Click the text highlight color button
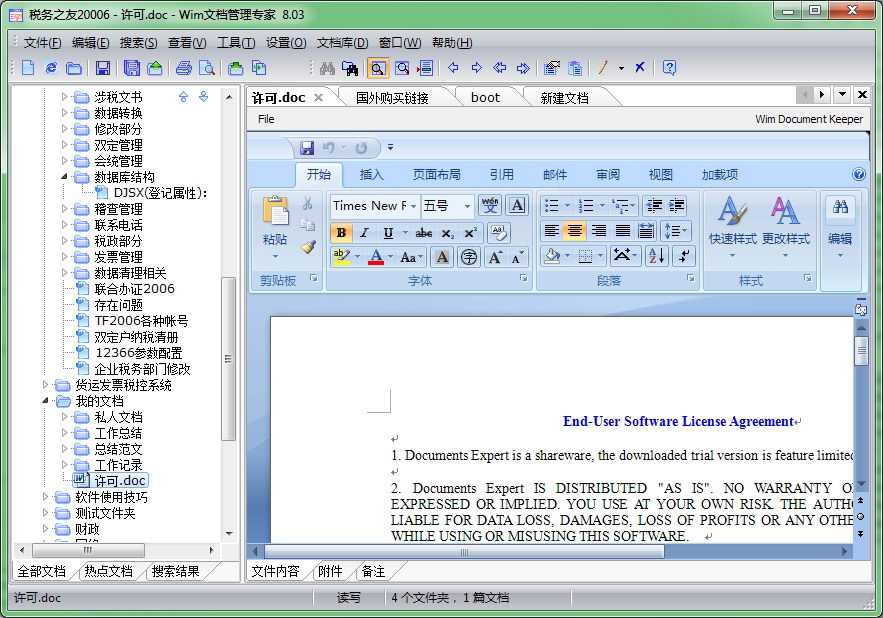Viewport: 883px width, 618px height. 342,257
